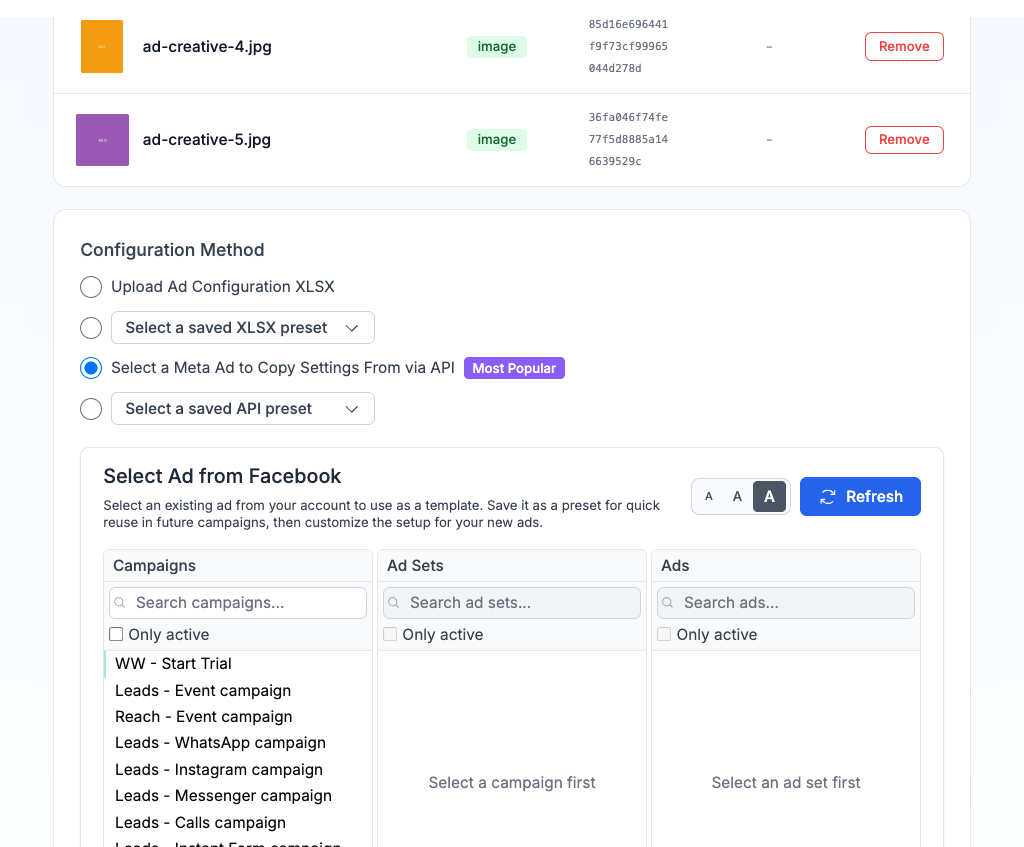Open the saved XLSX preset dropdown
The width and height of the screenshot is (1024, 847).
(x=243, y=328)
